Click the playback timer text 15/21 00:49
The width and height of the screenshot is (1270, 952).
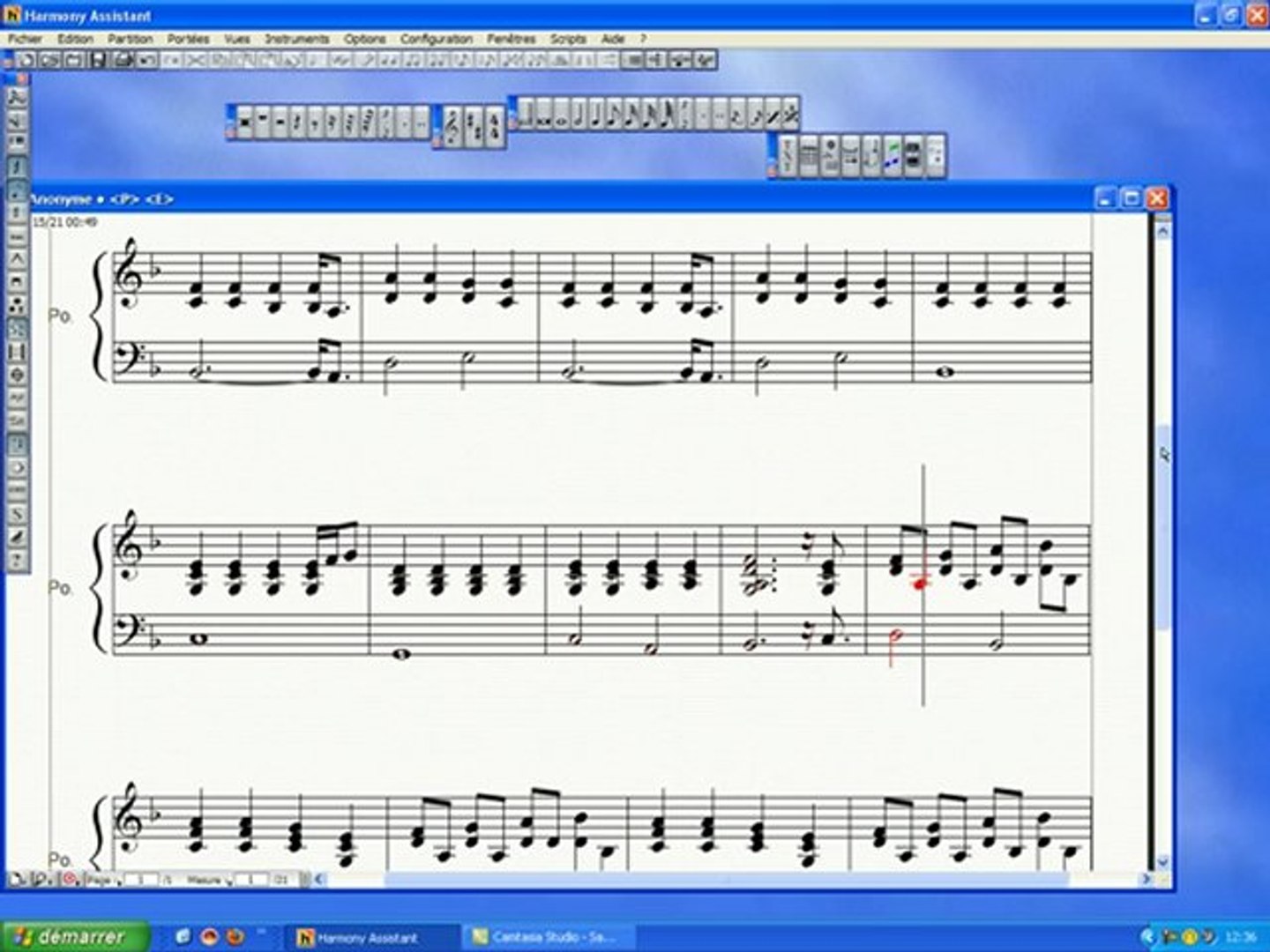pyautogui.click(x=63, y=223)
